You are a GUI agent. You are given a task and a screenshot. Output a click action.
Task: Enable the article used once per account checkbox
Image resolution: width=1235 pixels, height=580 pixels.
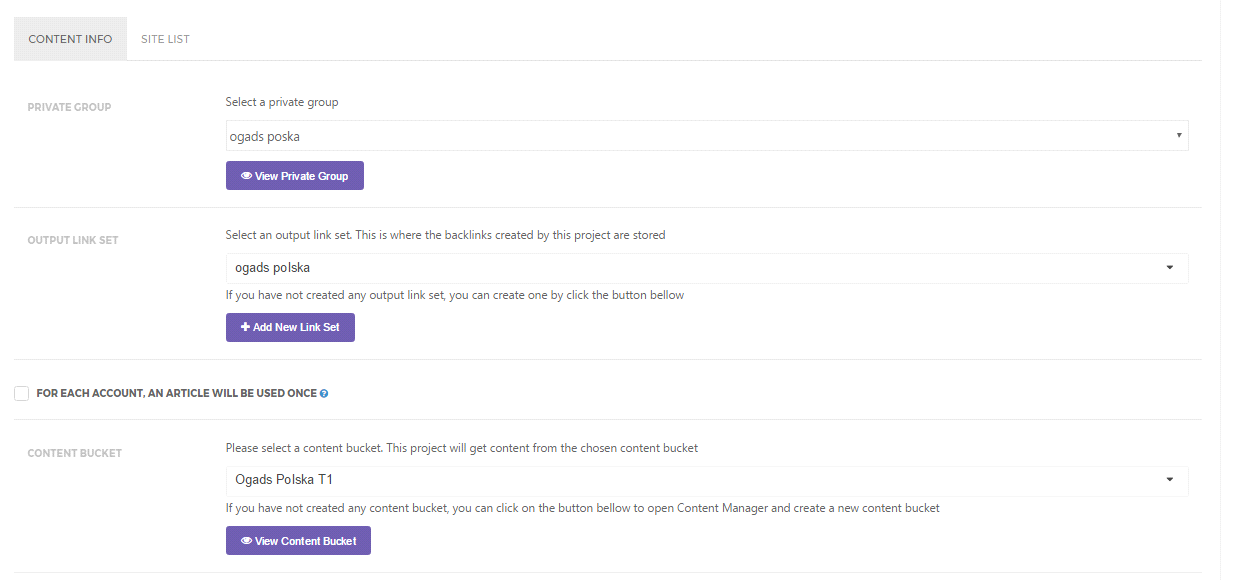22,394
